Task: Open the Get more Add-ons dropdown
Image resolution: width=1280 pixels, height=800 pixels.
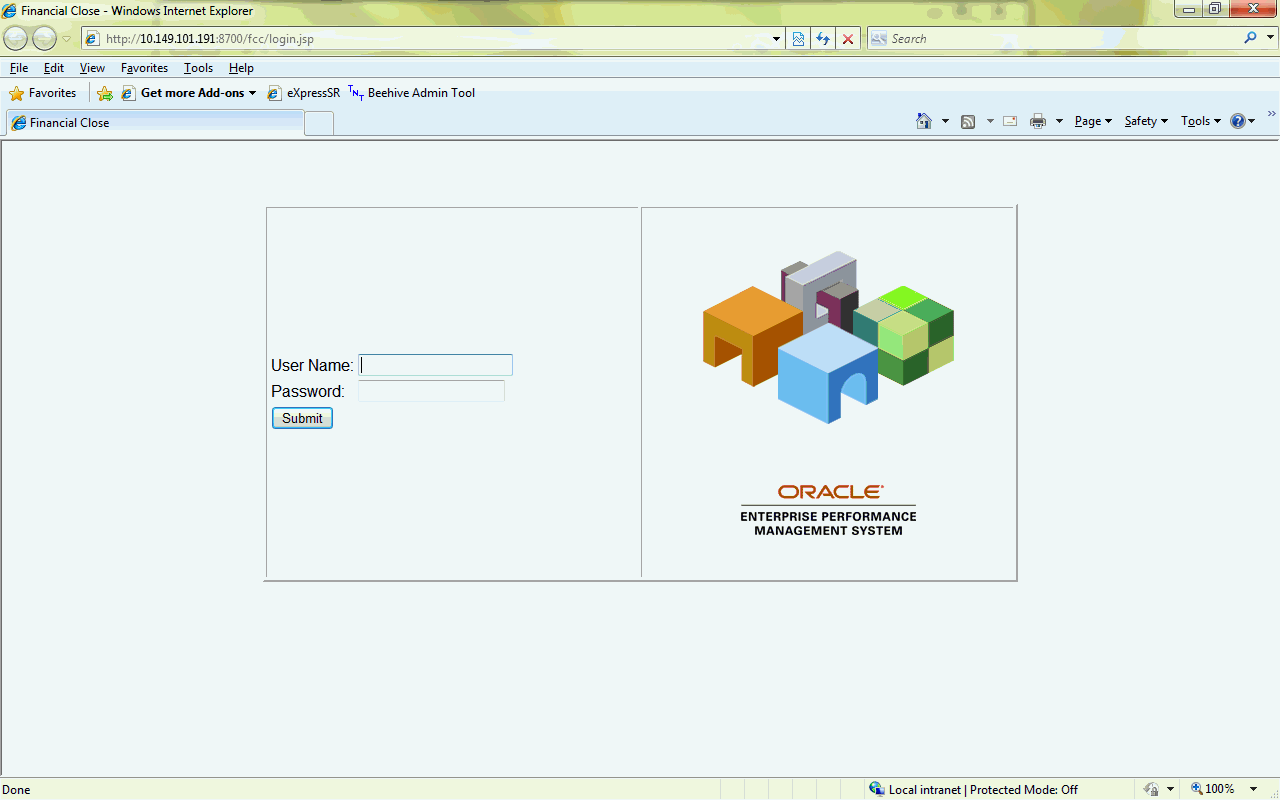Action: (189, 93)
